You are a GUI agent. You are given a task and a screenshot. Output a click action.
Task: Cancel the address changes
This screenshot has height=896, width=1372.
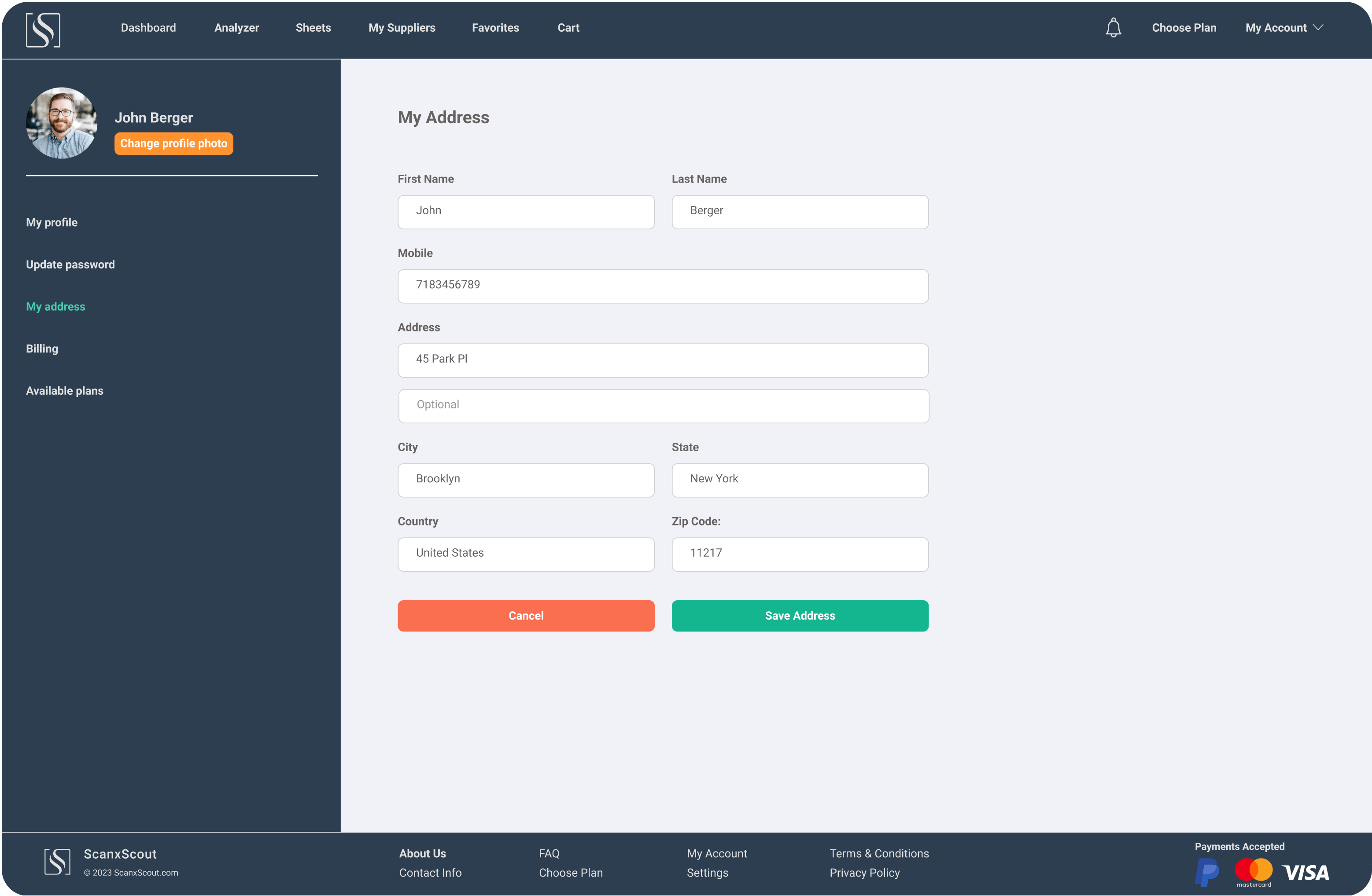pos(526,615)
